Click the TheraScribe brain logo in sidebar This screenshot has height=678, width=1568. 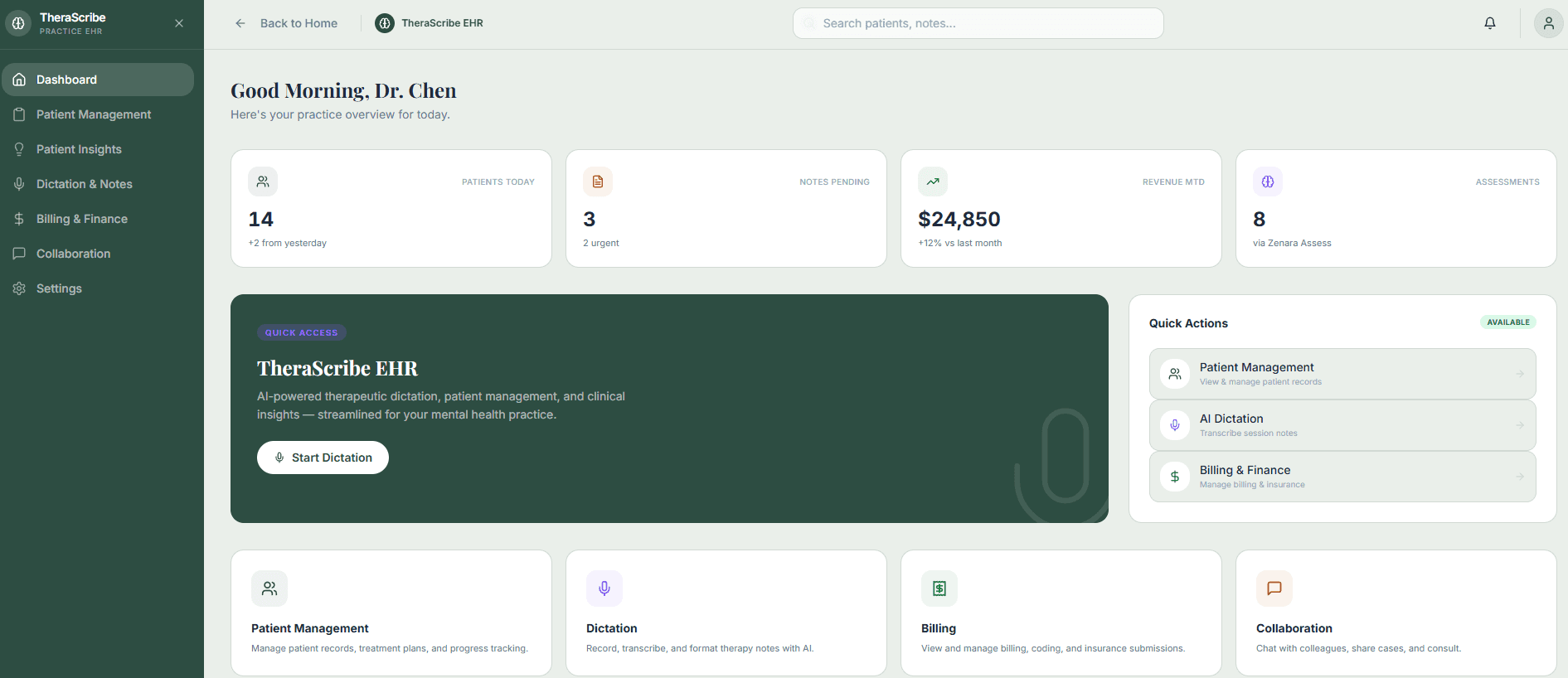point(18,23)
